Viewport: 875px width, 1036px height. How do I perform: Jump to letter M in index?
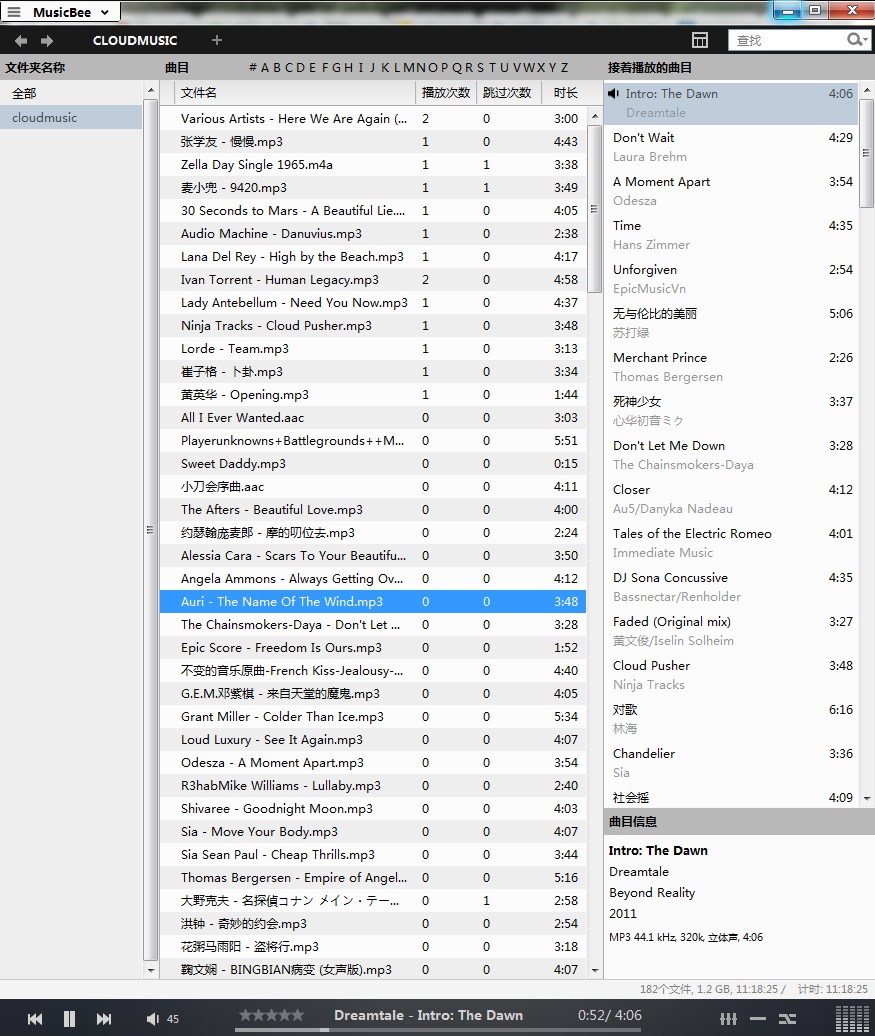[409, 68]
